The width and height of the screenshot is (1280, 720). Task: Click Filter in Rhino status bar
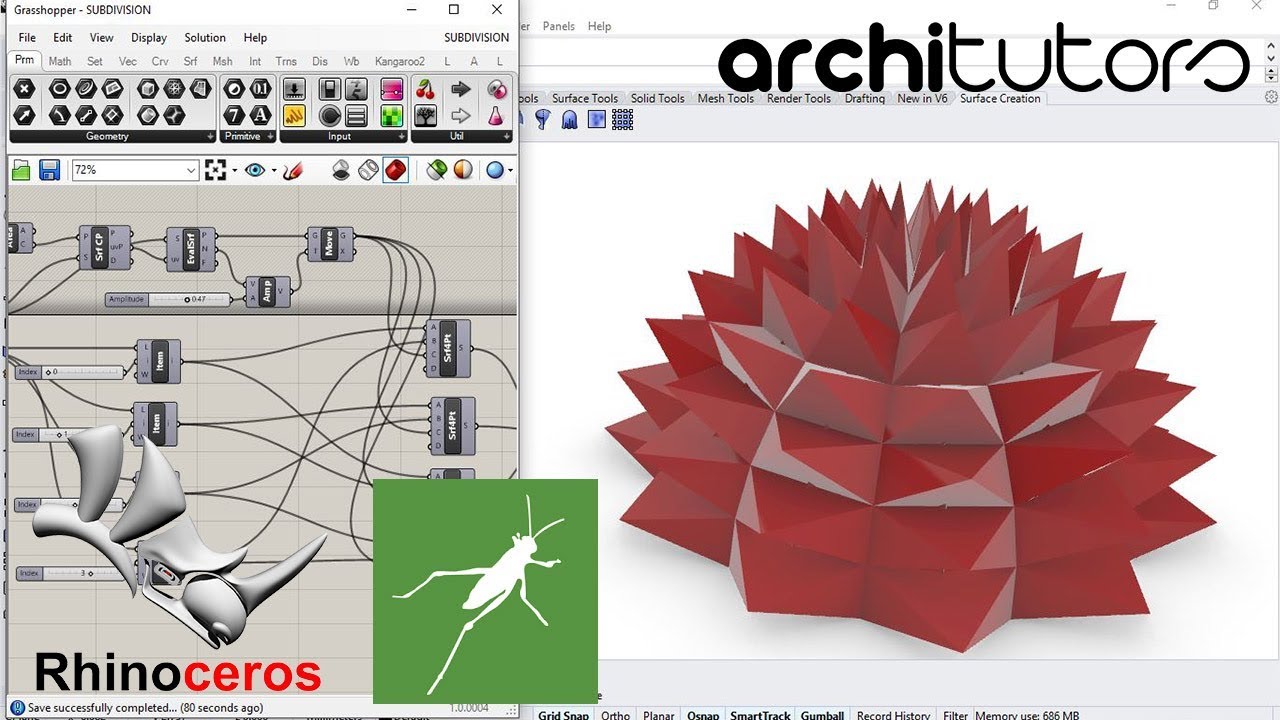point(956,715)
